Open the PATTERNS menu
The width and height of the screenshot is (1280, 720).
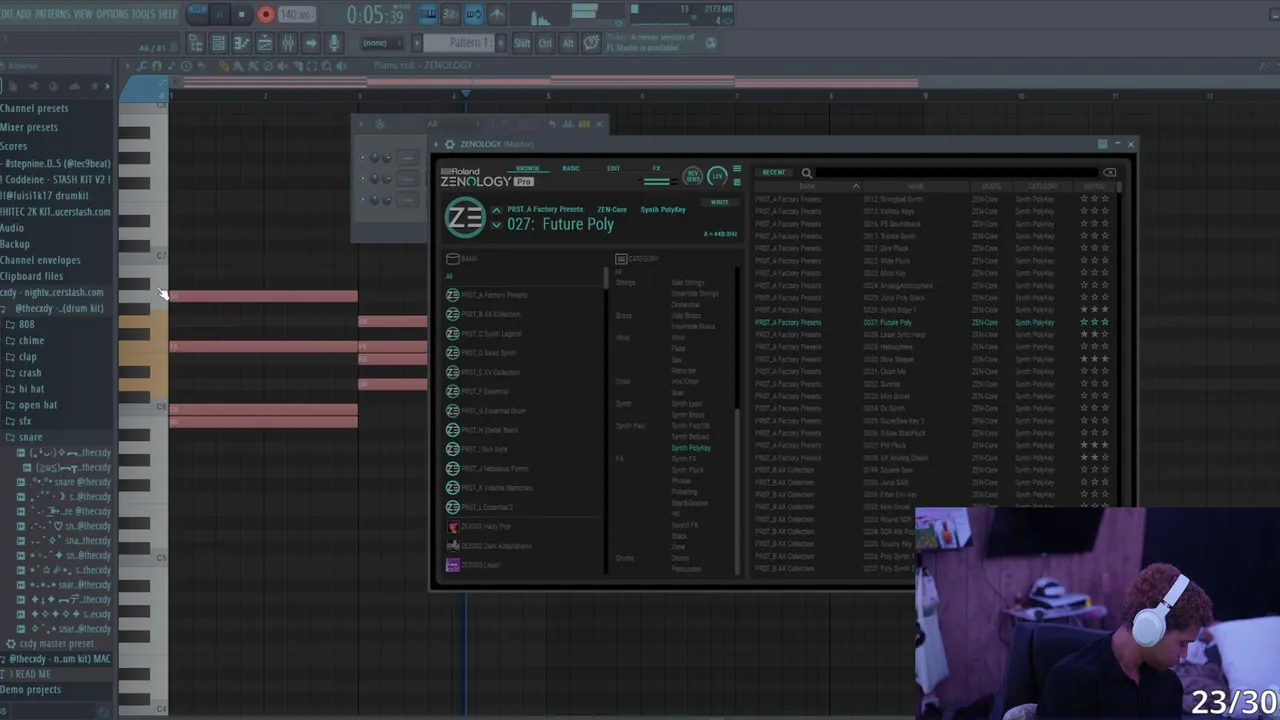pyautogui.click(x=52, y=14)
